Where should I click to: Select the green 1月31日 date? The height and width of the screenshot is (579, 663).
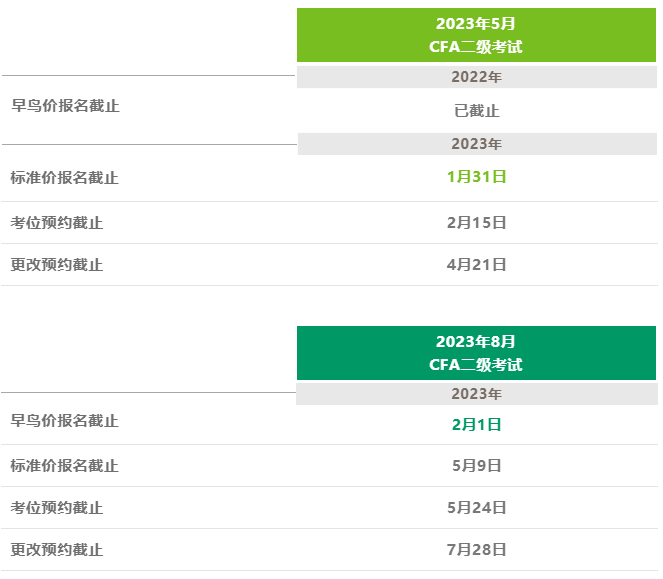click(477, 177)
